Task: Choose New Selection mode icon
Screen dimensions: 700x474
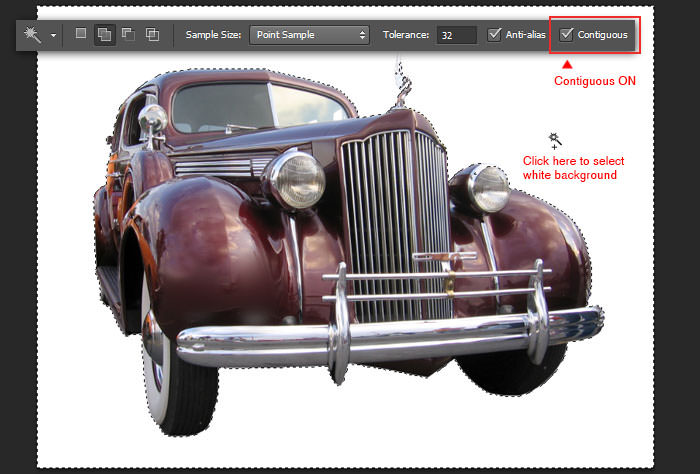Action: tap(81, 33)
